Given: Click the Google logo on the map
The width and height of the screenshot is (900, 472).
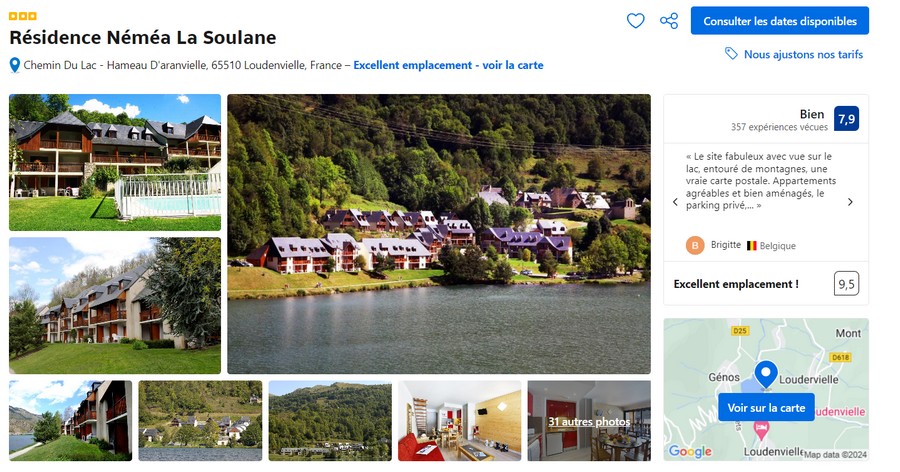Looking at the screenshot, I should tap(689, 451).
